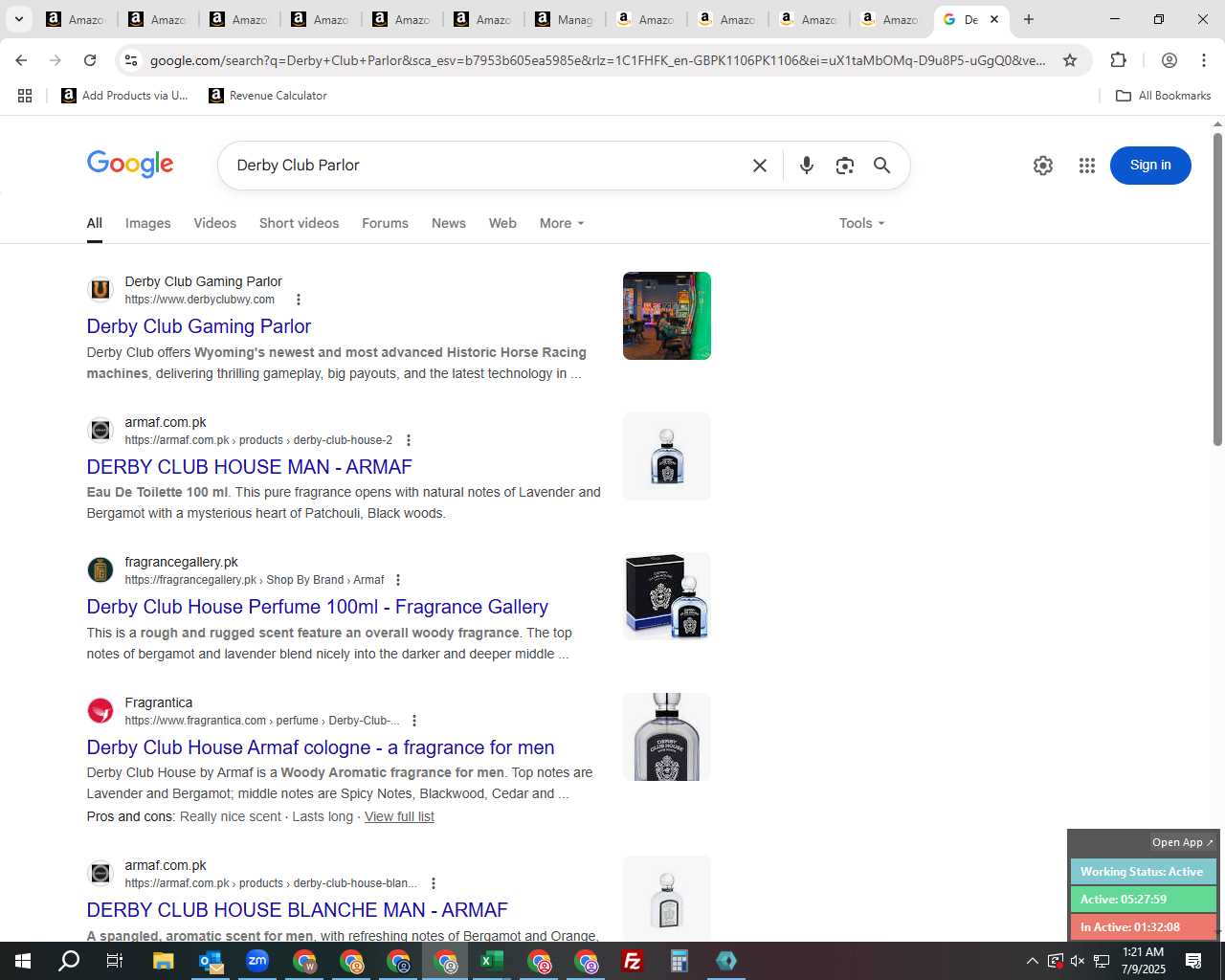Open Zoom from the taskbar
1225x980 pixels.
coord(257,961)
